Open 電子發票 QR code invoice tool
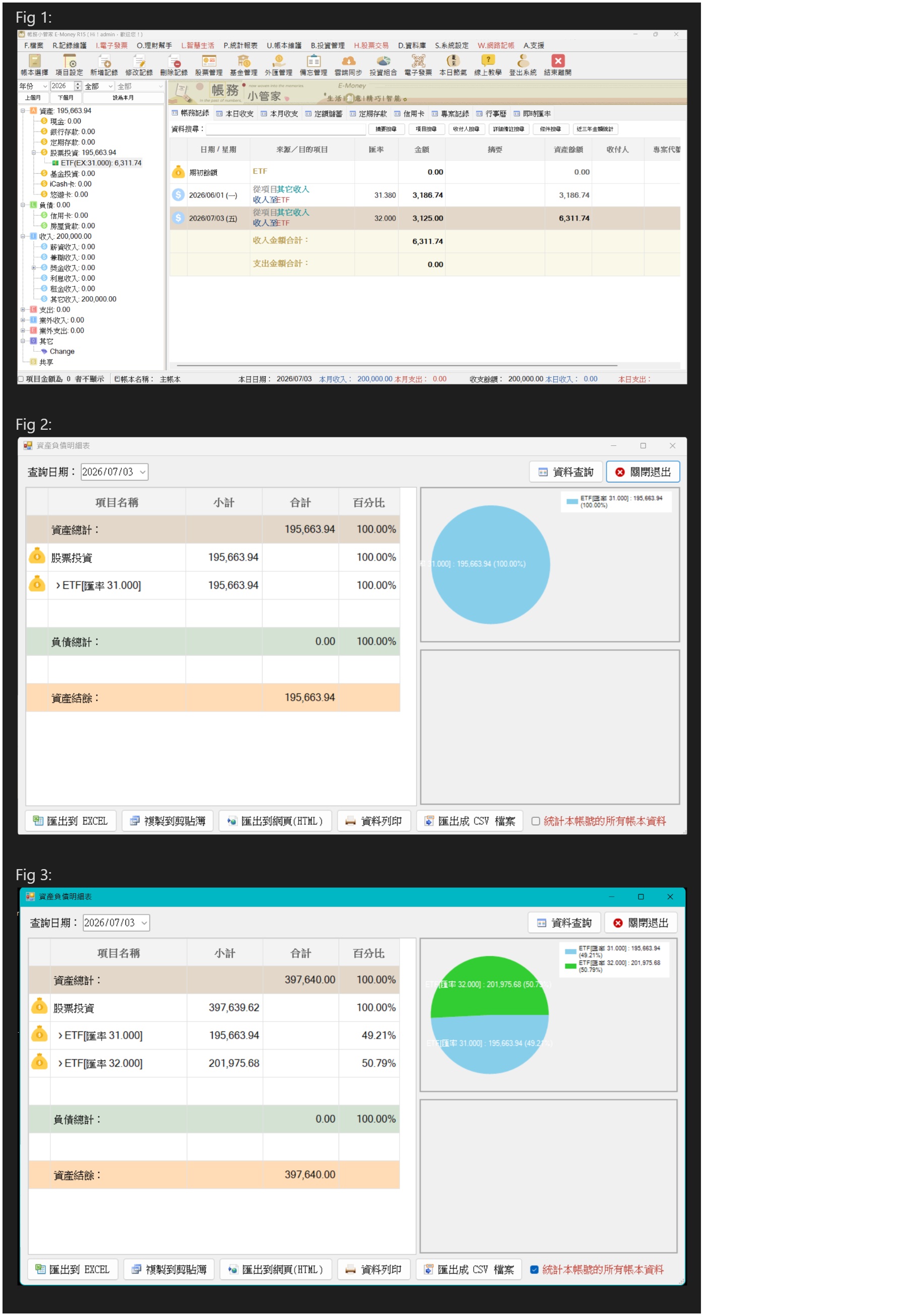 (418, 65)
